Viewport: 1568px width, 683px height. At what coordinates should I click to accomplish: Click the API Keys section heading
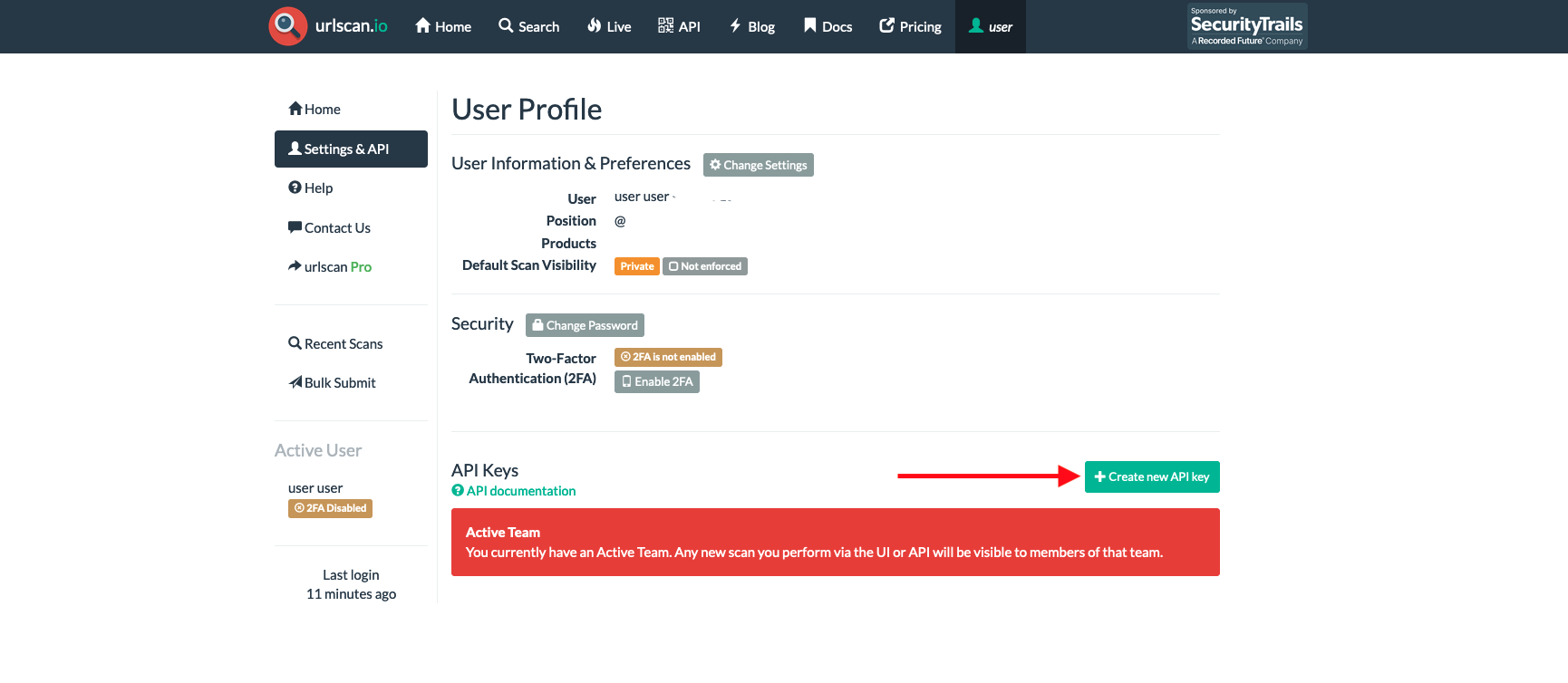click(x=485, y=470)
